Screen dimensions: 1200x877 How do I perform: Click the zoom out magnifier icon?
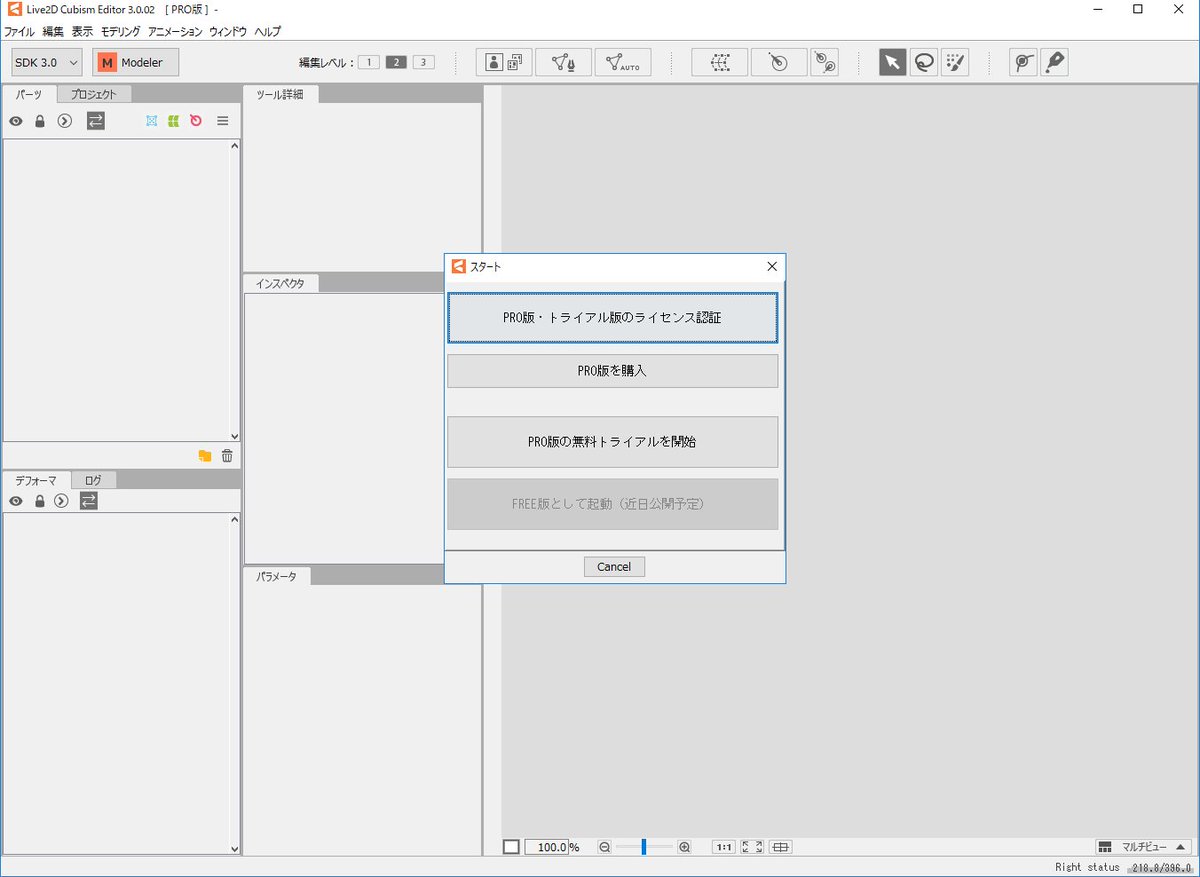pyautogui.click(x=604, y=847)
